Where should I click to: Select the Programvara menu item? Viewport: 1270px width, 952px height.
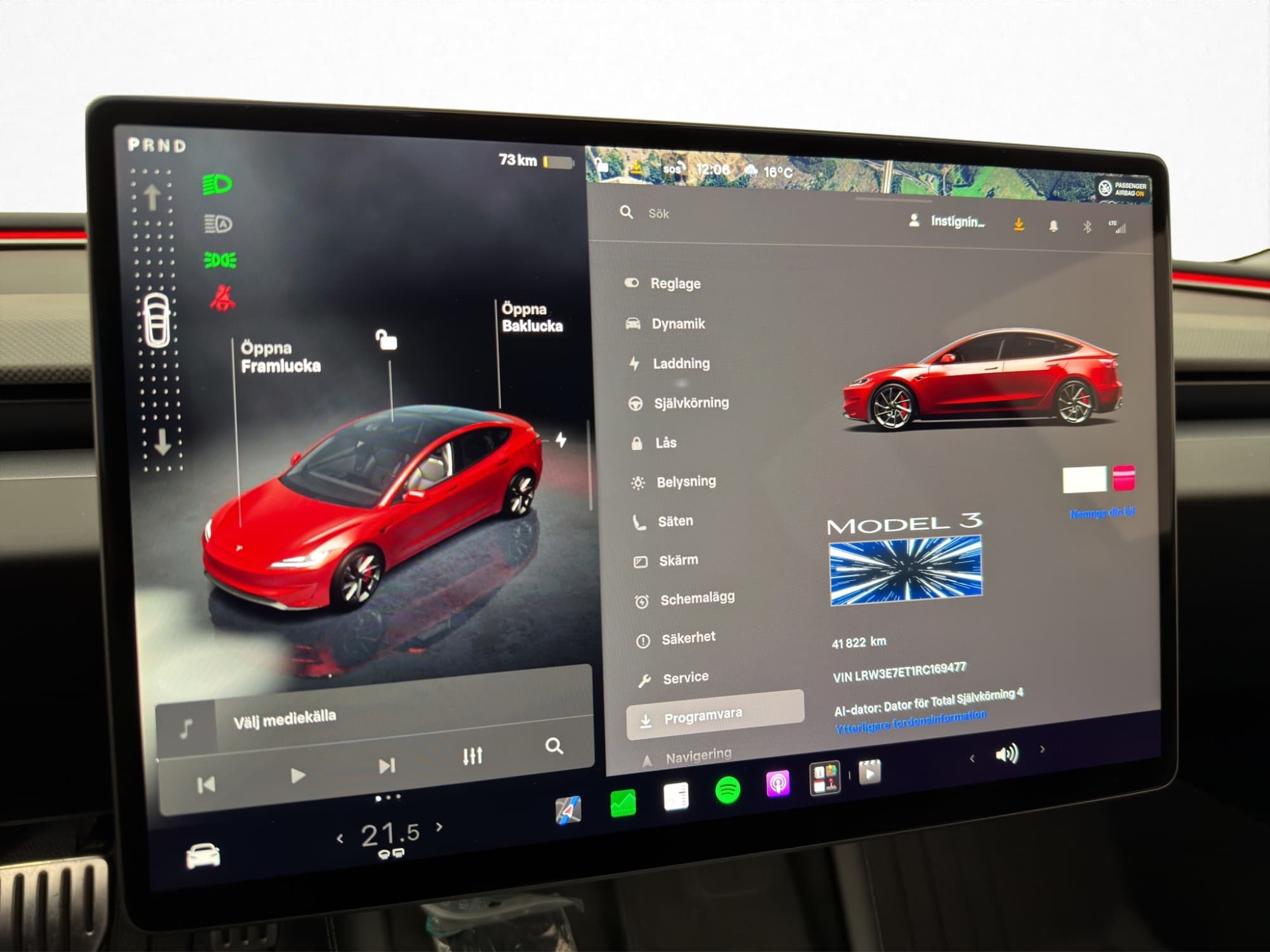point(715,716)
